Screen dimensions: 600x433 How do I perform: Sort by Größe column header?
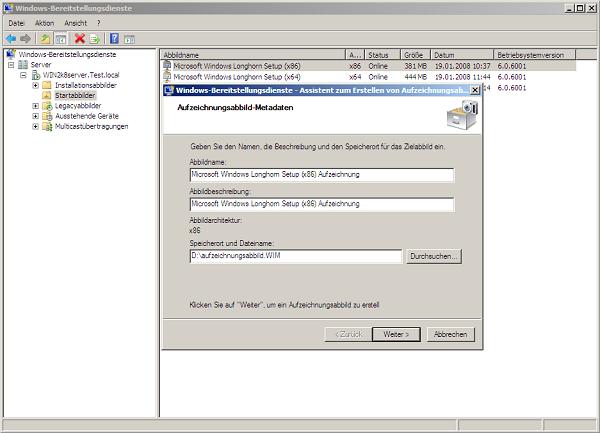(x=416, y=55)
